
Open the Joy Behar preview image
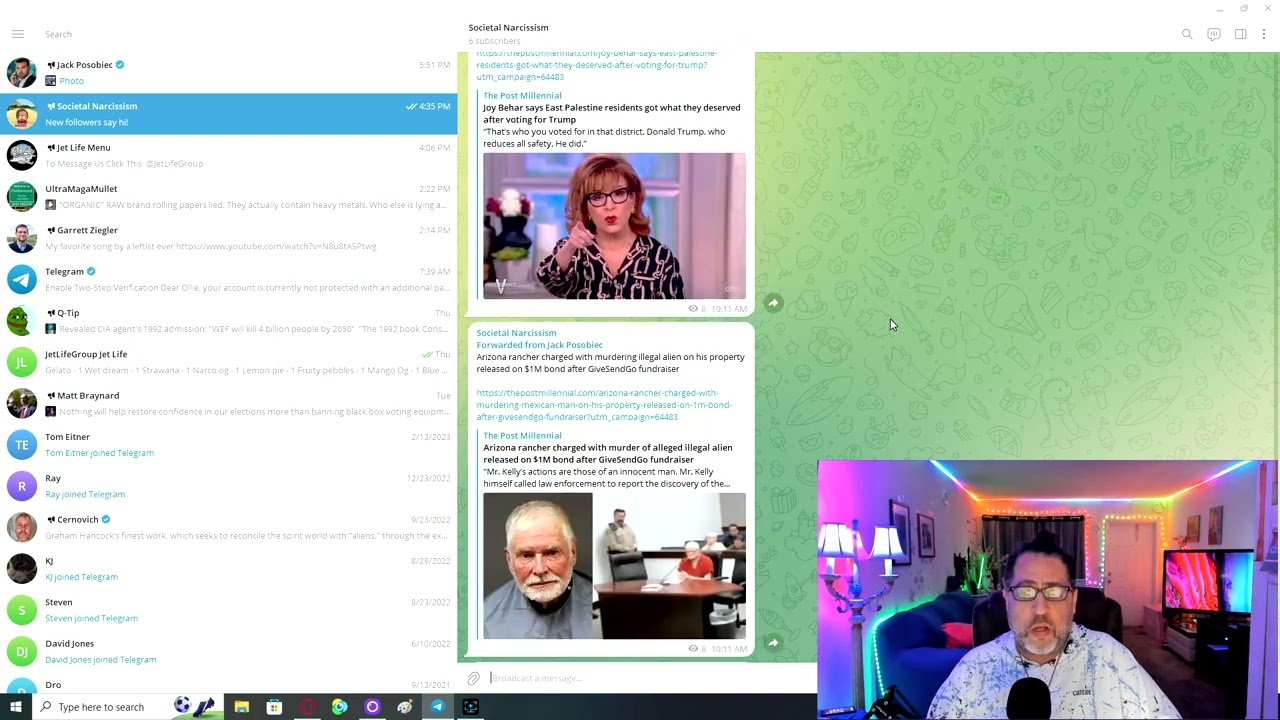coord(614,226)
